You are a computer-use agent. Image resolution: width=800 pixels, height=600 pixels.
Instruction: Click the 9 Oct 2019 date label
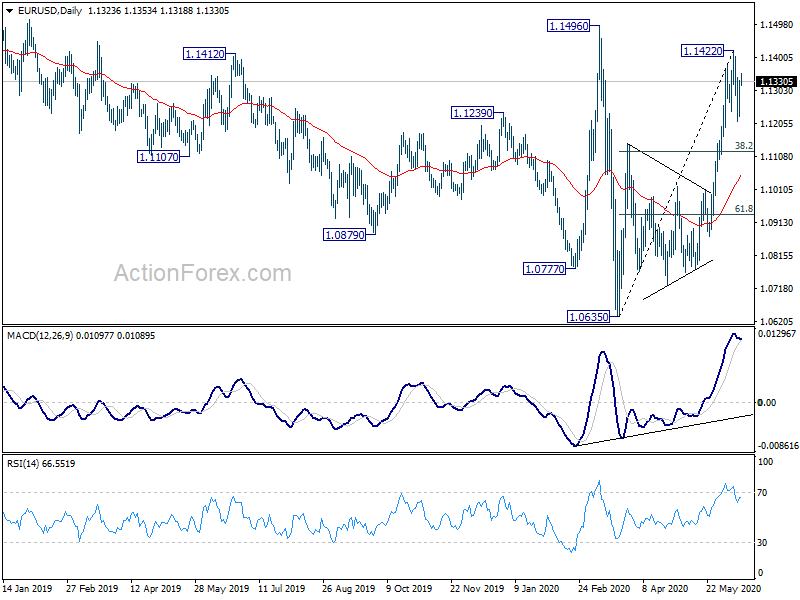pos(409,588)
